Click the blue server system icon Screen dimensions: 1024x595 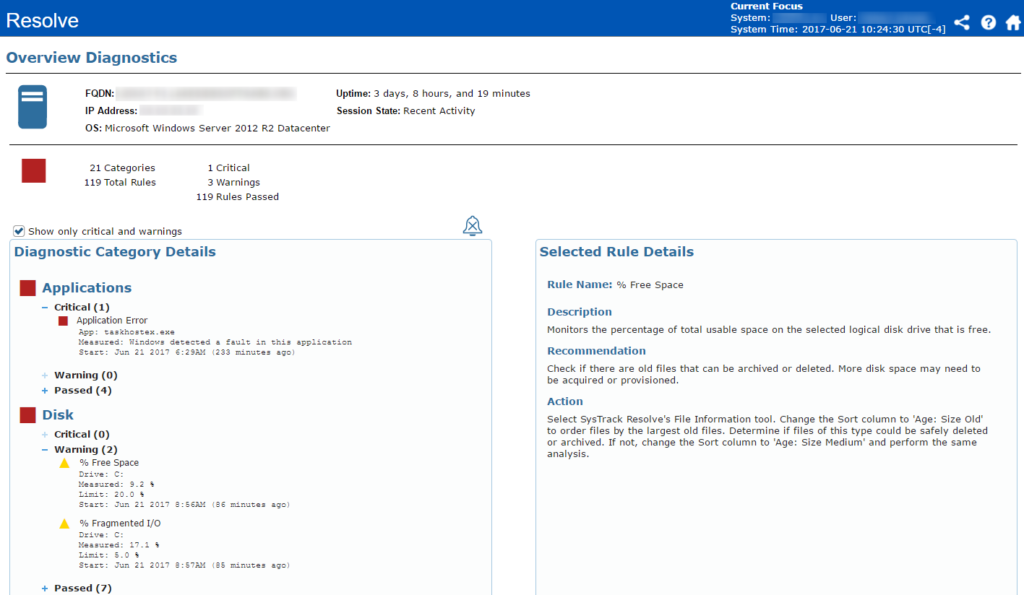(x=33, y=107)
